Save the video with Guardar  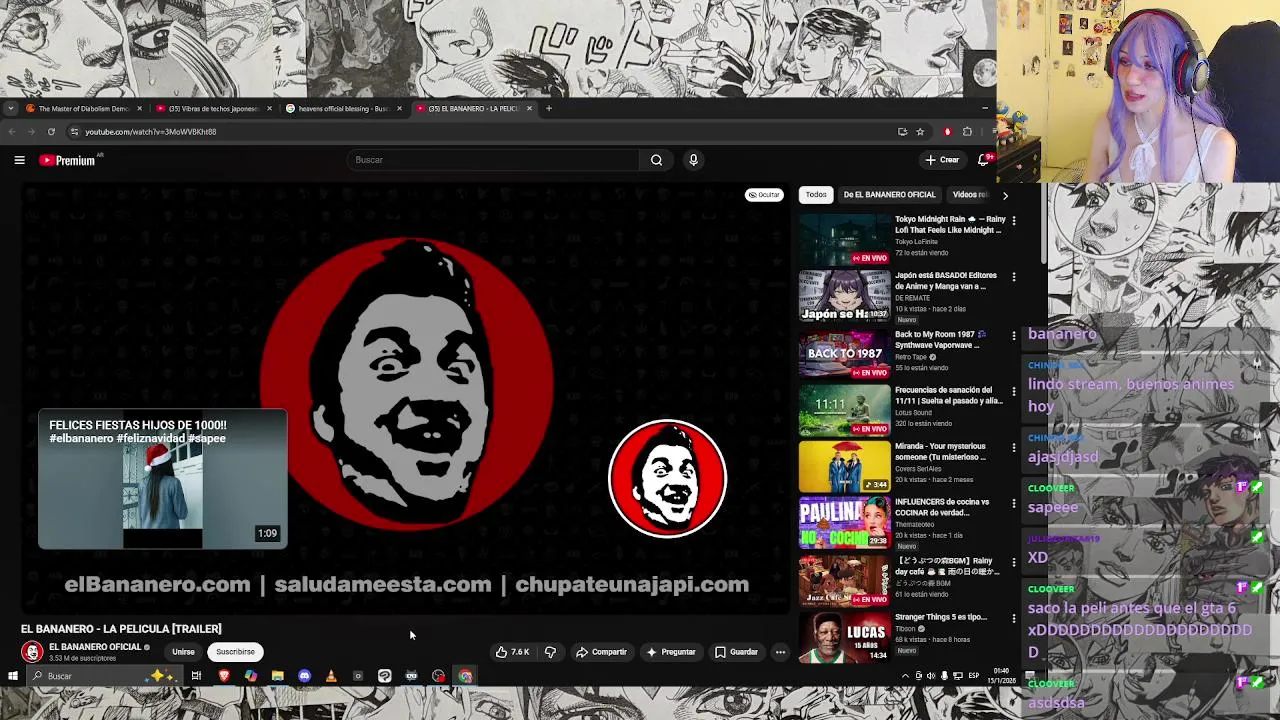[736, 652]
